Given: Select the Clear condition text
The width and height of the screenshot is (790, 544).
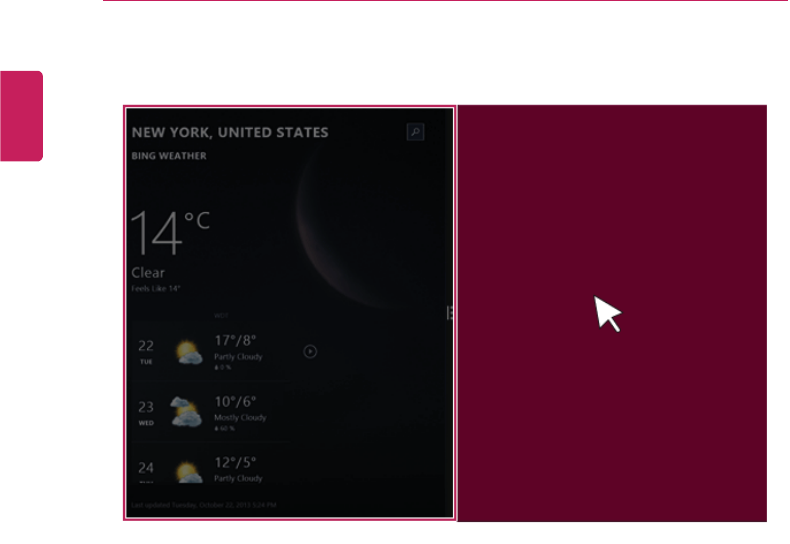Looking at the screenshot, I should pyautogui.click(x=148, y=273).
